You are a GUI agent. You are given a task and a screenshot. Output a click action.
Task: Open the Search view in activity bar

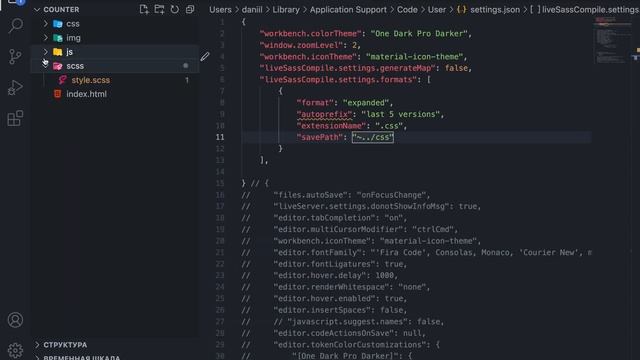click(16, 26)
